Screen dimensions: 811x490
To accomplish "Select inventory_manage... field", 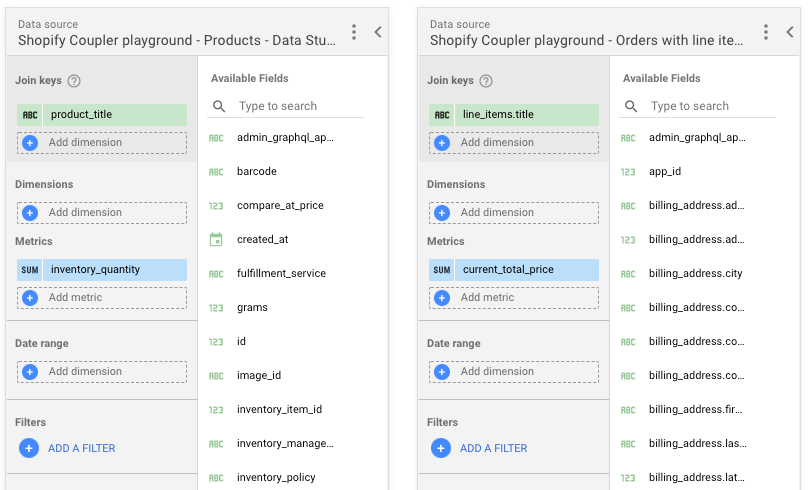I will [286, 443].
